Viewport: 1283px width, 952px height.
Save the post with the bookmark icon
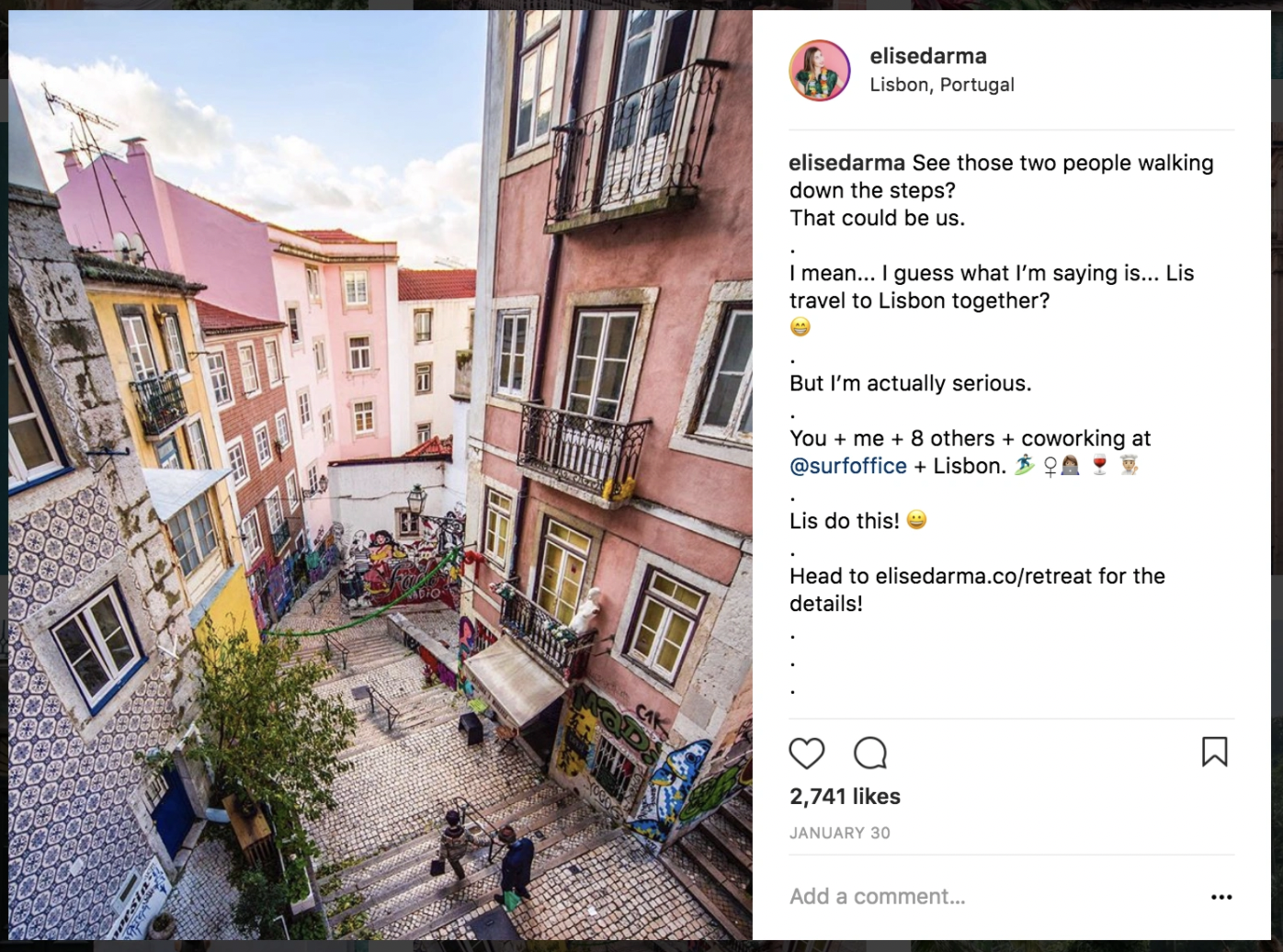click(x=1214, y=752)
